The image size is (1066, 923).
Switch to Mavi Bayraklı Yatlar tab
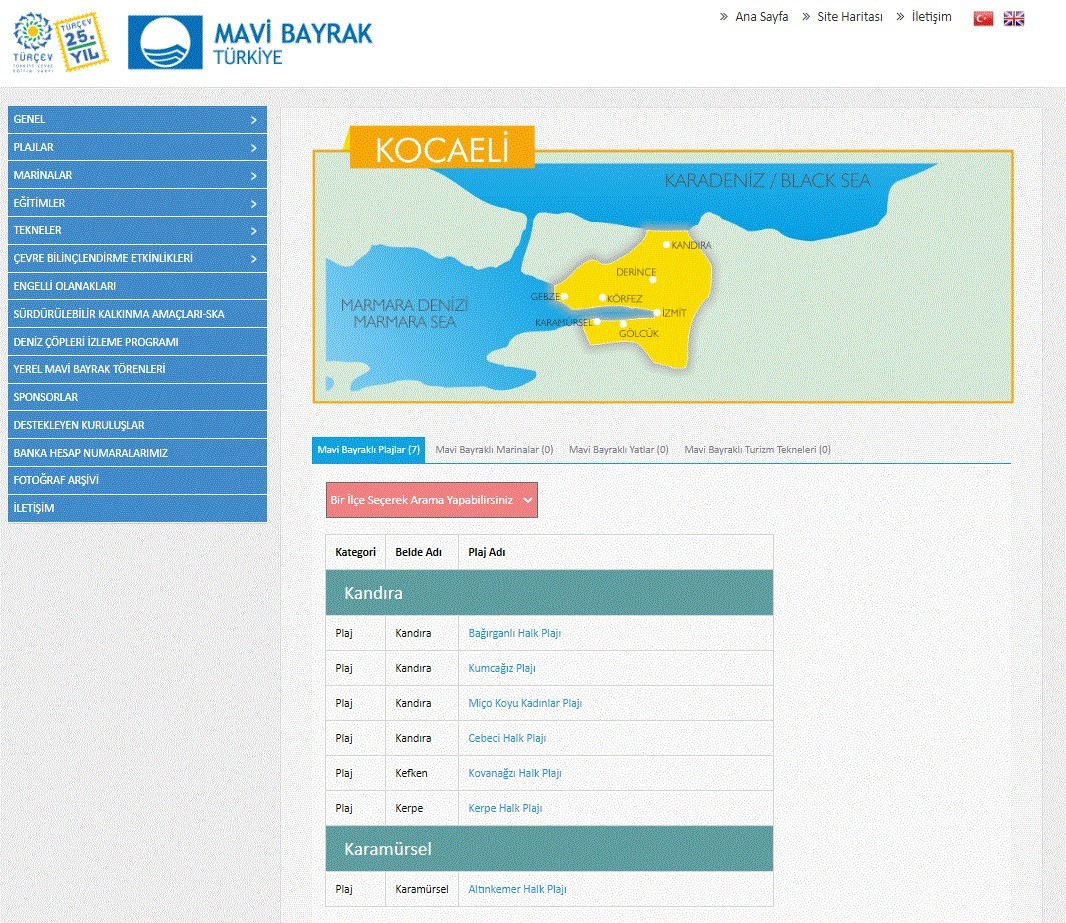point(618,450)
